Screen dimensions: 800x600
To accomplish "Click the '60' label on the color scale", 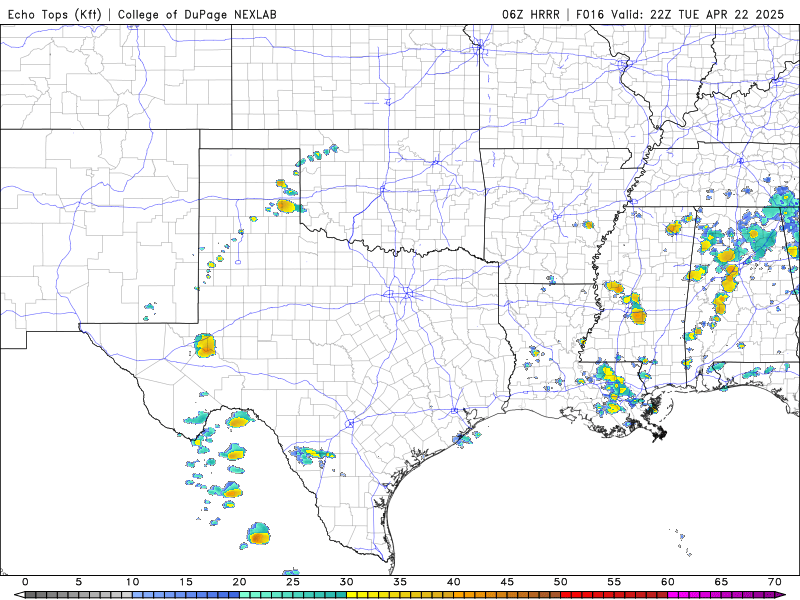I will 668,582.
